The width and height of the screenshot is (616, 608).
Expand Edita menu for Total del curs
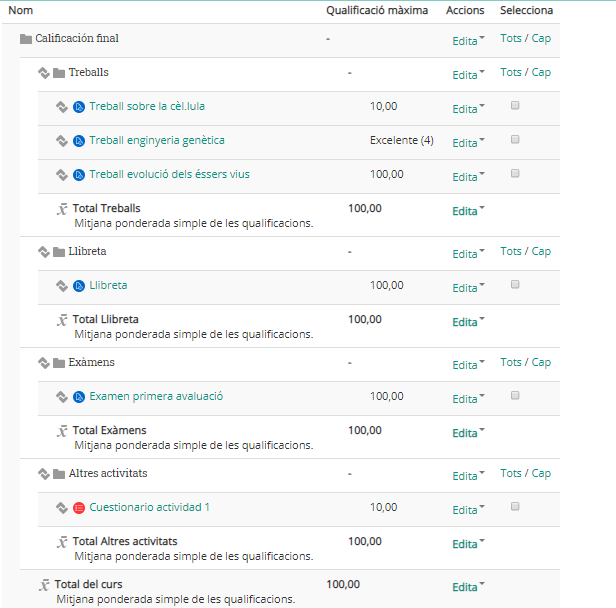tap(468, 587)
